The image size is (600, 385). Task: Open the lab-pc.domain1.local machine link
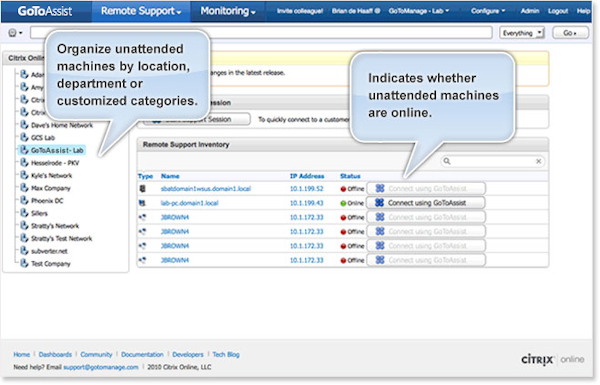click(x=189, y=203)
